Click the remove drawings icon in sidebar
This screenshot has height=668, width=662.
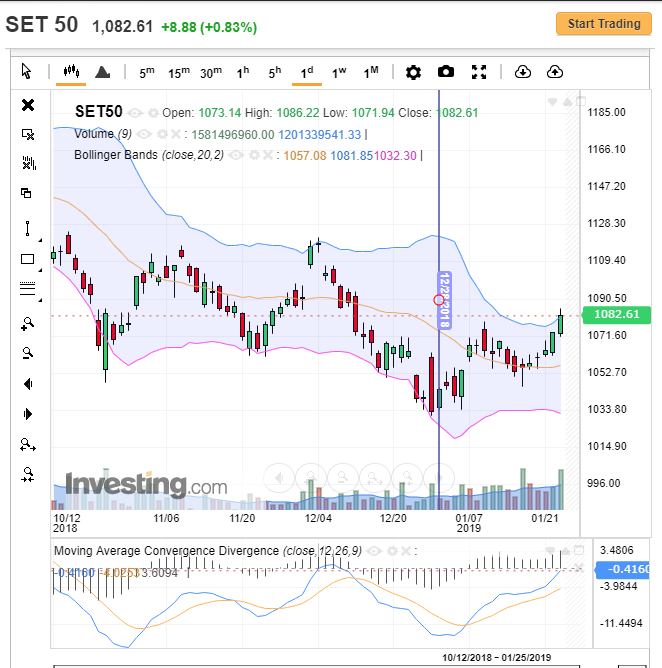28,135
